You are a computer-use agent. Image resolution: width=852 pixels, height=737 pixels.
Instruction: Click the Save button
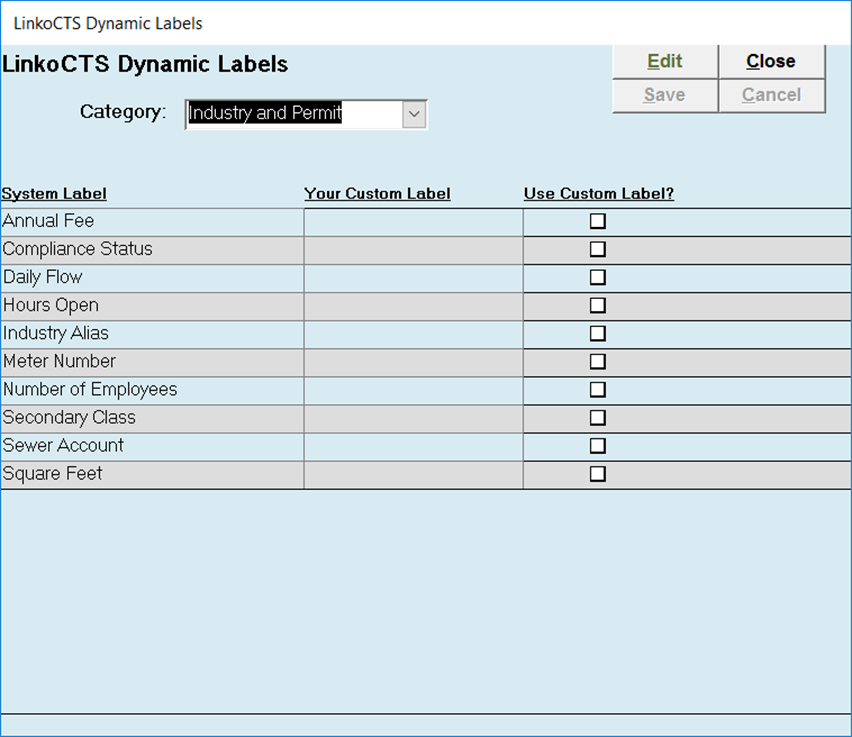665,96
